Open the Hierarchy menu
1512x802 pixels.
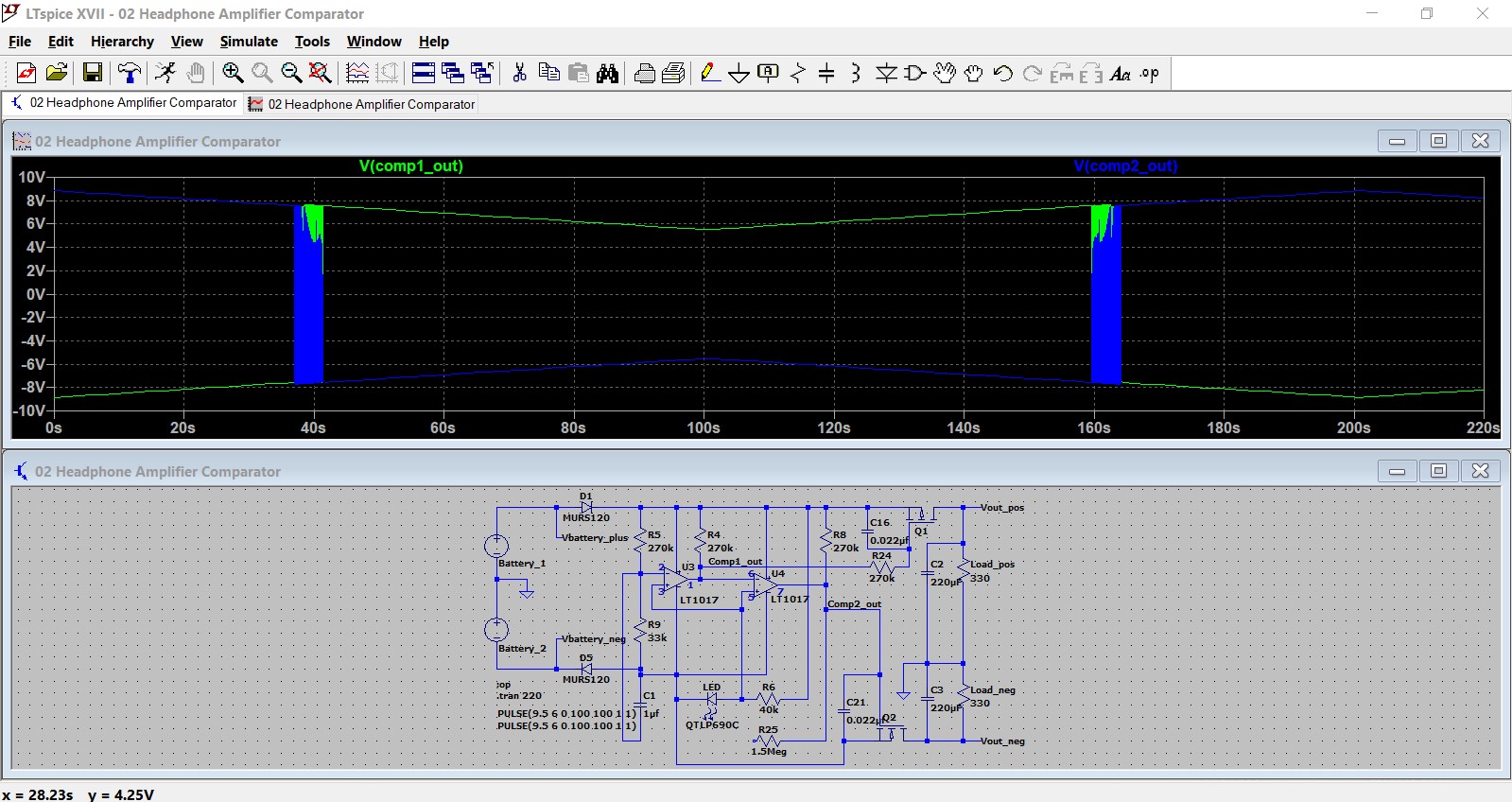point(122,42)
